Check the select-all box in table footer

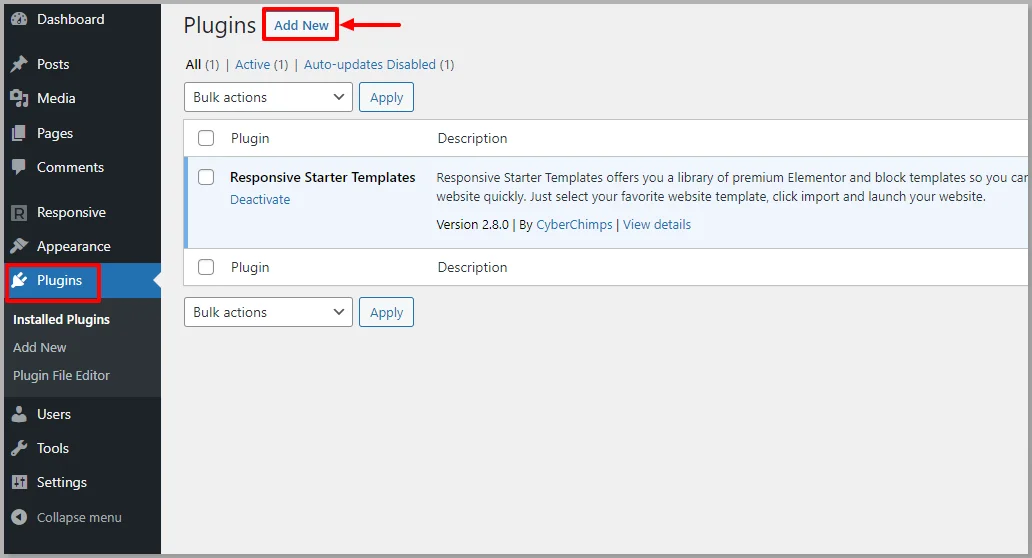[206, 267]
